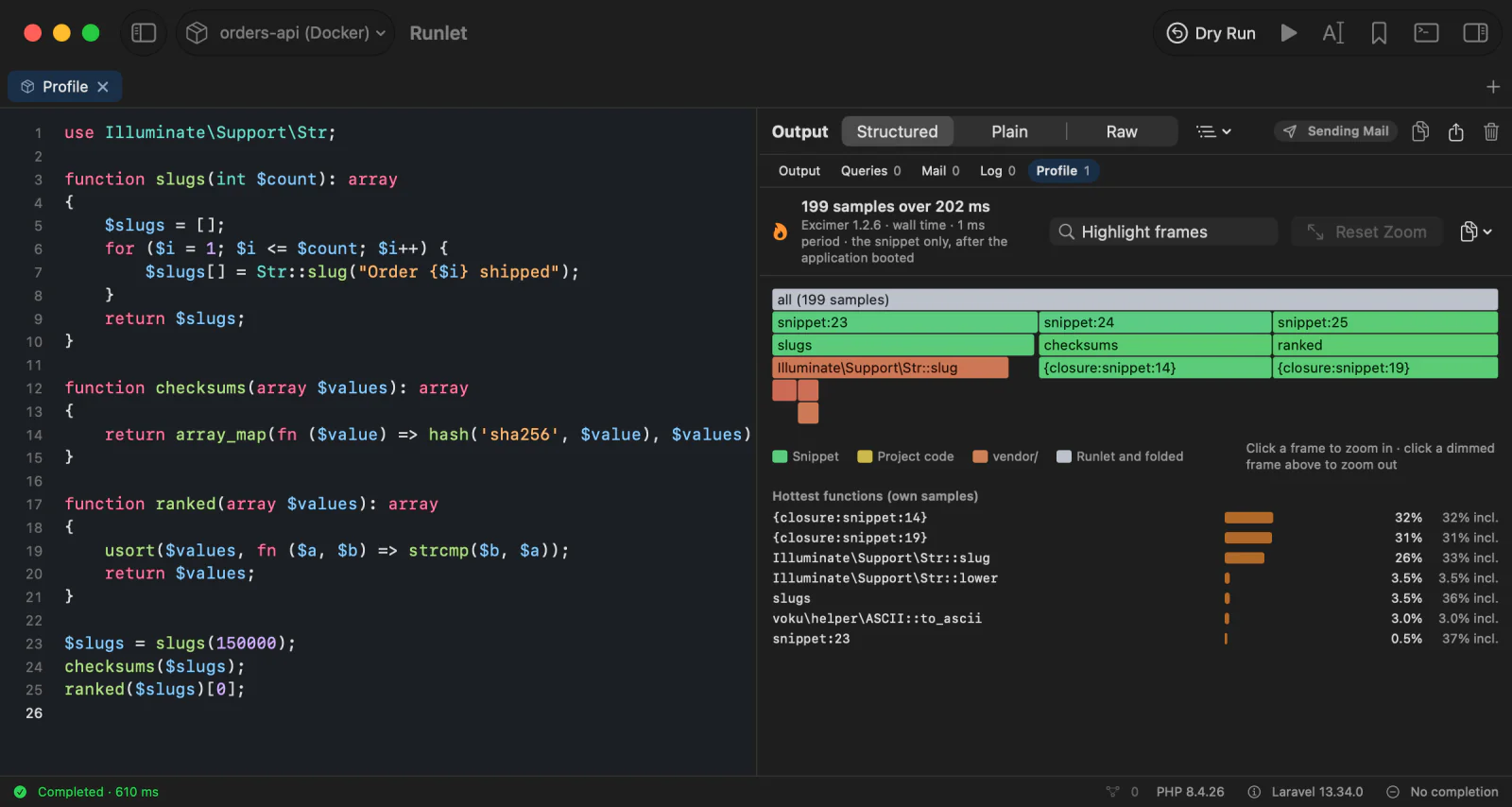1512x807 pixels.
Task: Open the output list options dropdown
Action: point(1213,131)
